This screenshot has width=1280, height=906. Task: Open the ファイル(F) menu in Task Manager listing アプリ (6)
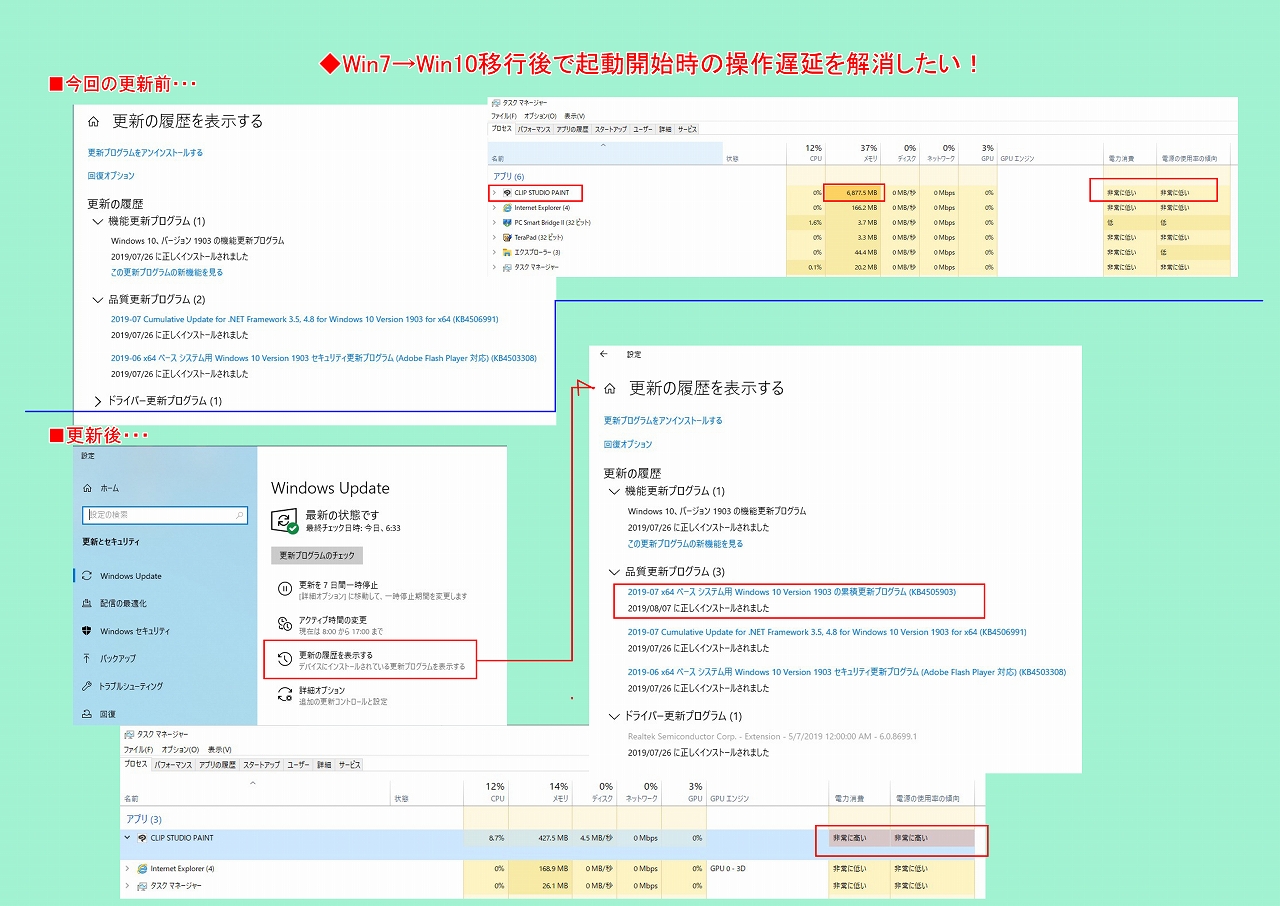click(503, 116)
